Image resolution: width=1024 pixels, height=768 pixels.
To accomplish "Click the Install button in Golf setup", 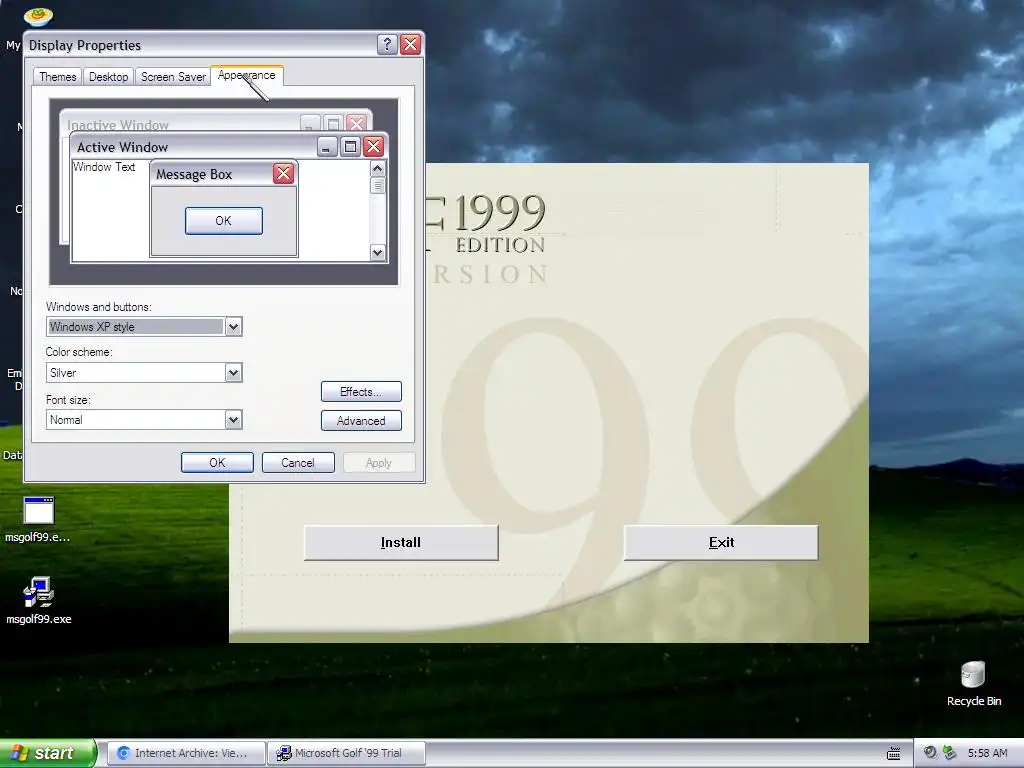I will [x=401, y=542].
